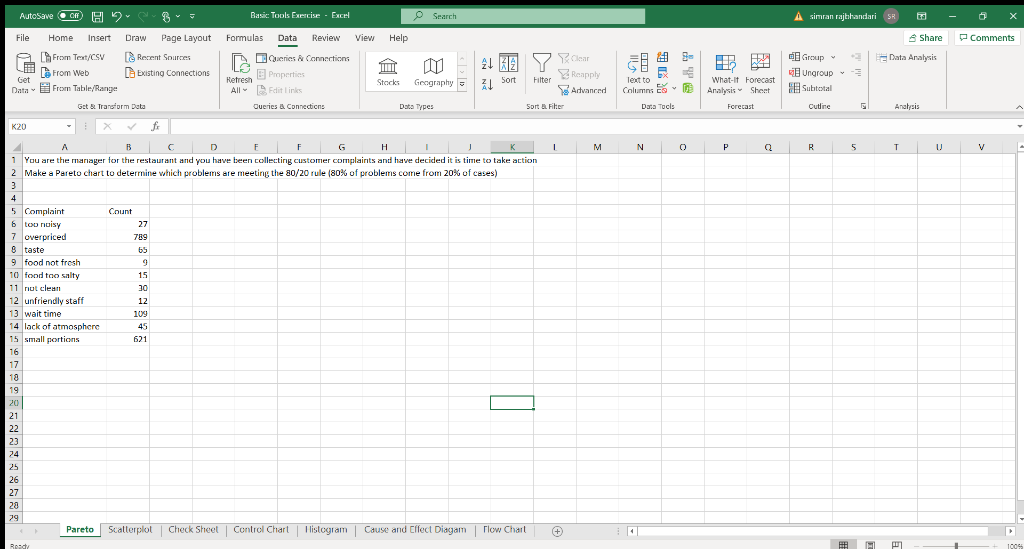Open the Control Chart sheet
Image resolution: width=1024 pixels, height=549 pixels.
[x=261, y=529]
